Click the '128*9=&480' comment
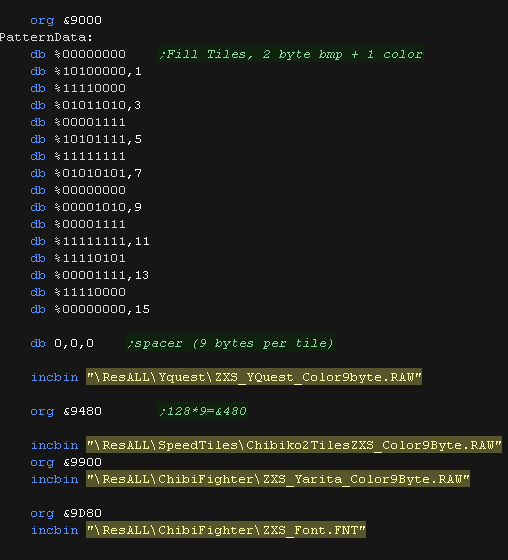The image size is (508, 560). tap(203, 411)
